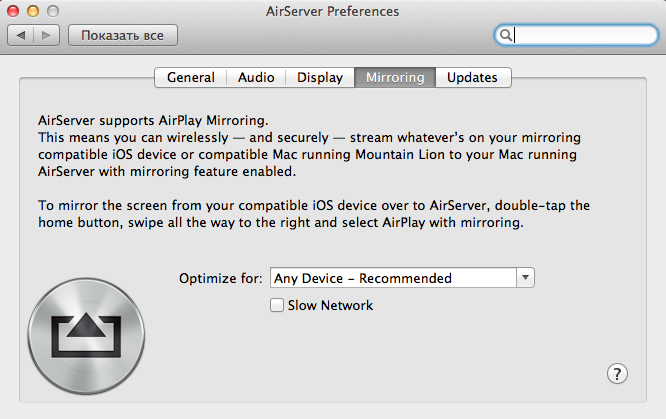The height and width of the screenshot is (419, 666).
Task: Switch to the General tab
Action: [x=190, y=77]
